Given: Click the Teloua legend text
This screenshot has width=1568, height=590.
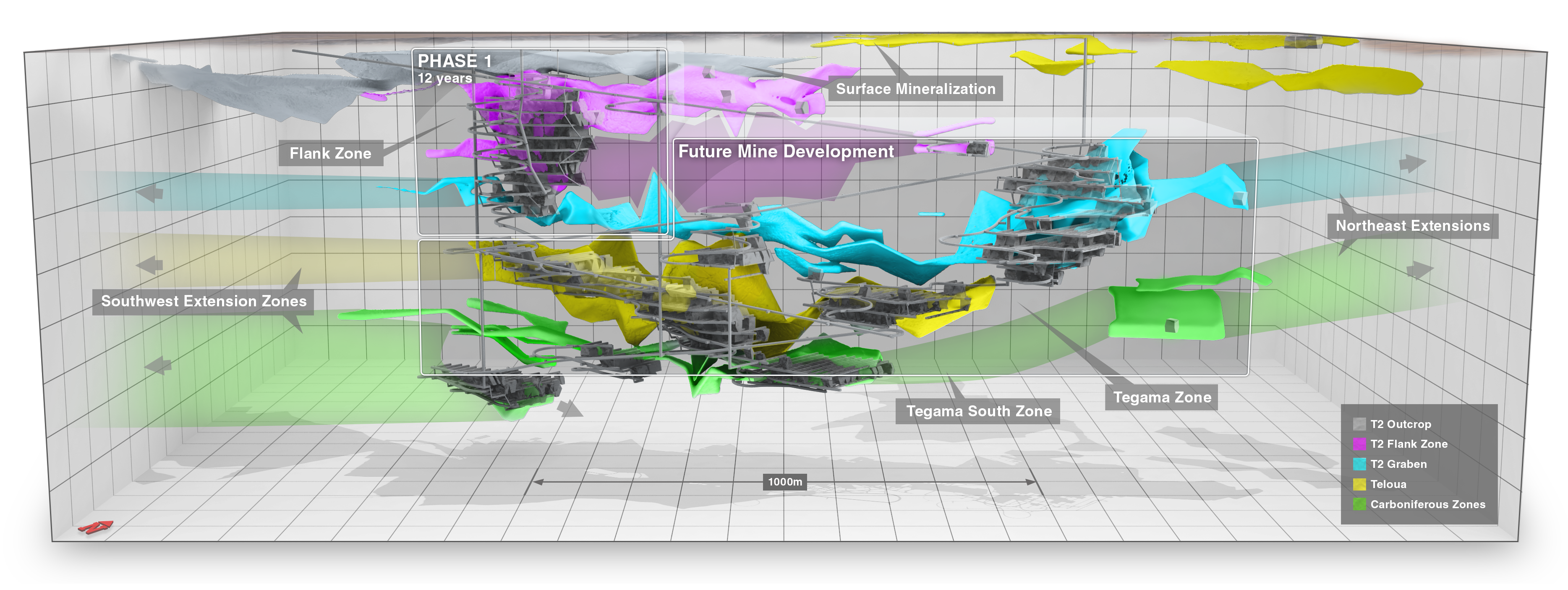Looking at the screenshot, I should (x=1388, y=485).
